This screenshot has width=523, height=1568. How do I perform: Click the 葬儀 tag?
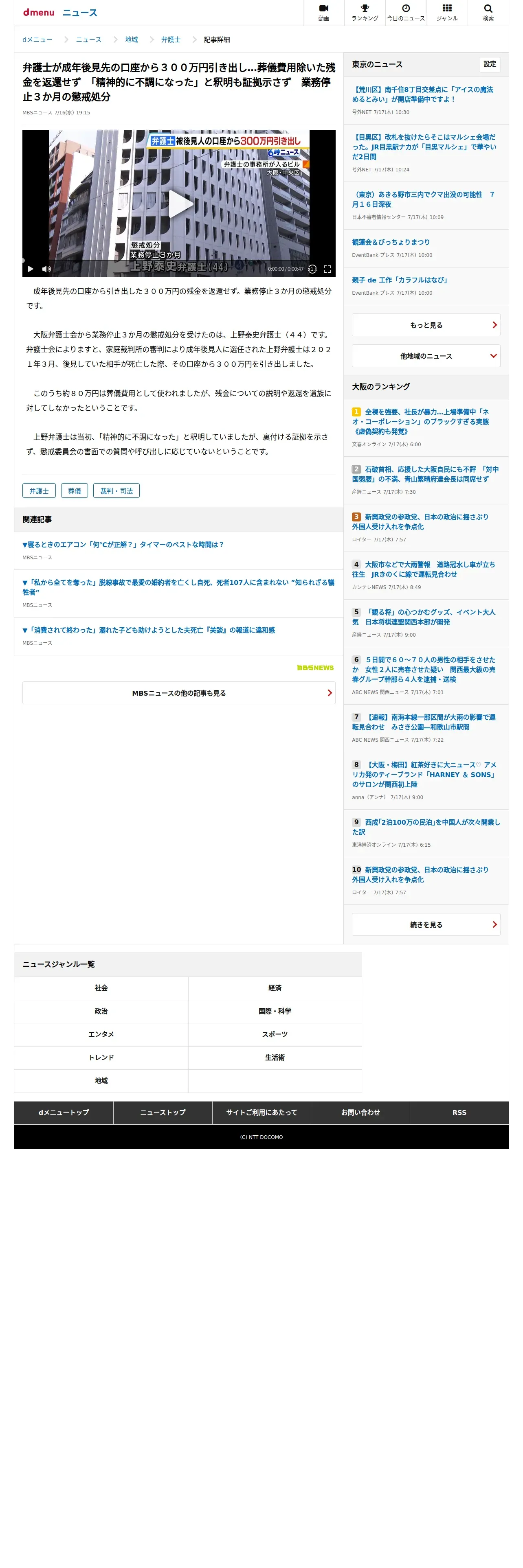(74, 491)
